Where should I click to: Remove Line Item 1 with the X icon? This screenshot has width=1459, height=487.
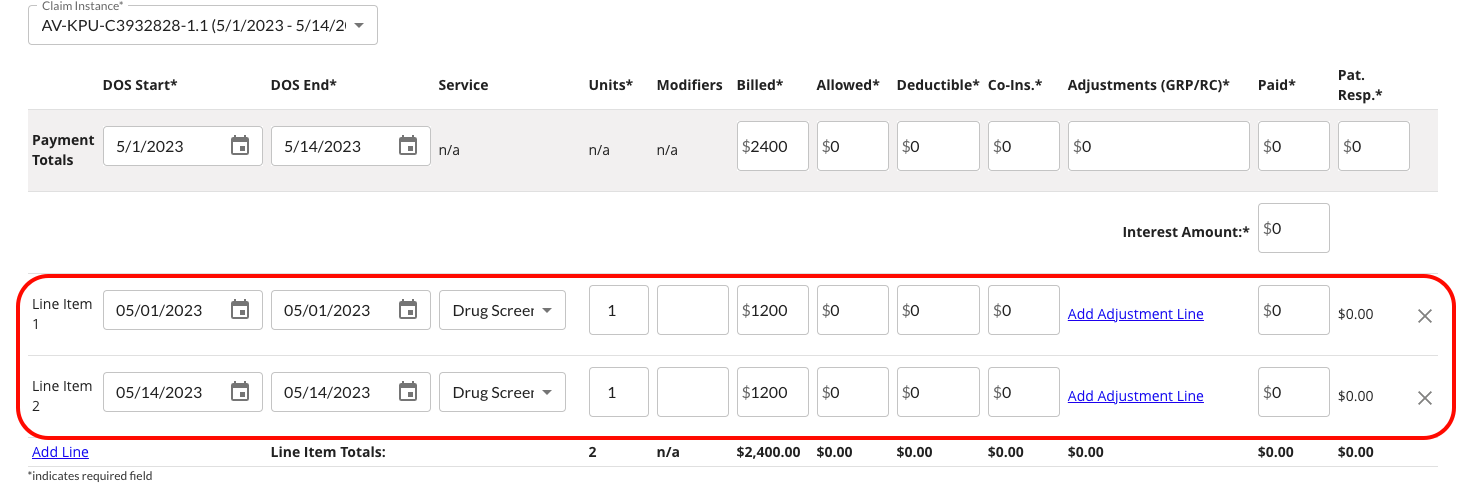tap(1425, 316)
